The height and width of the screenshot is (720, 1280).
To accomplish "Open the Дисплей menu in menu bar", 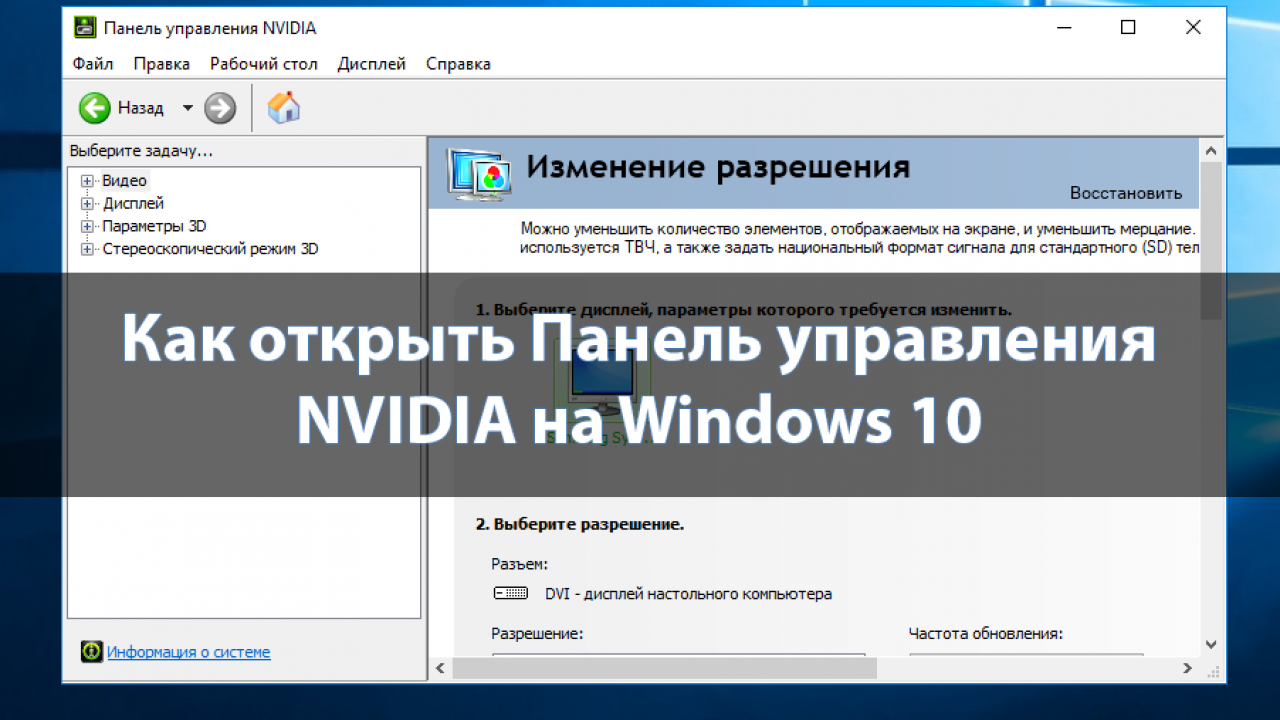I will [x=372, y=64].
